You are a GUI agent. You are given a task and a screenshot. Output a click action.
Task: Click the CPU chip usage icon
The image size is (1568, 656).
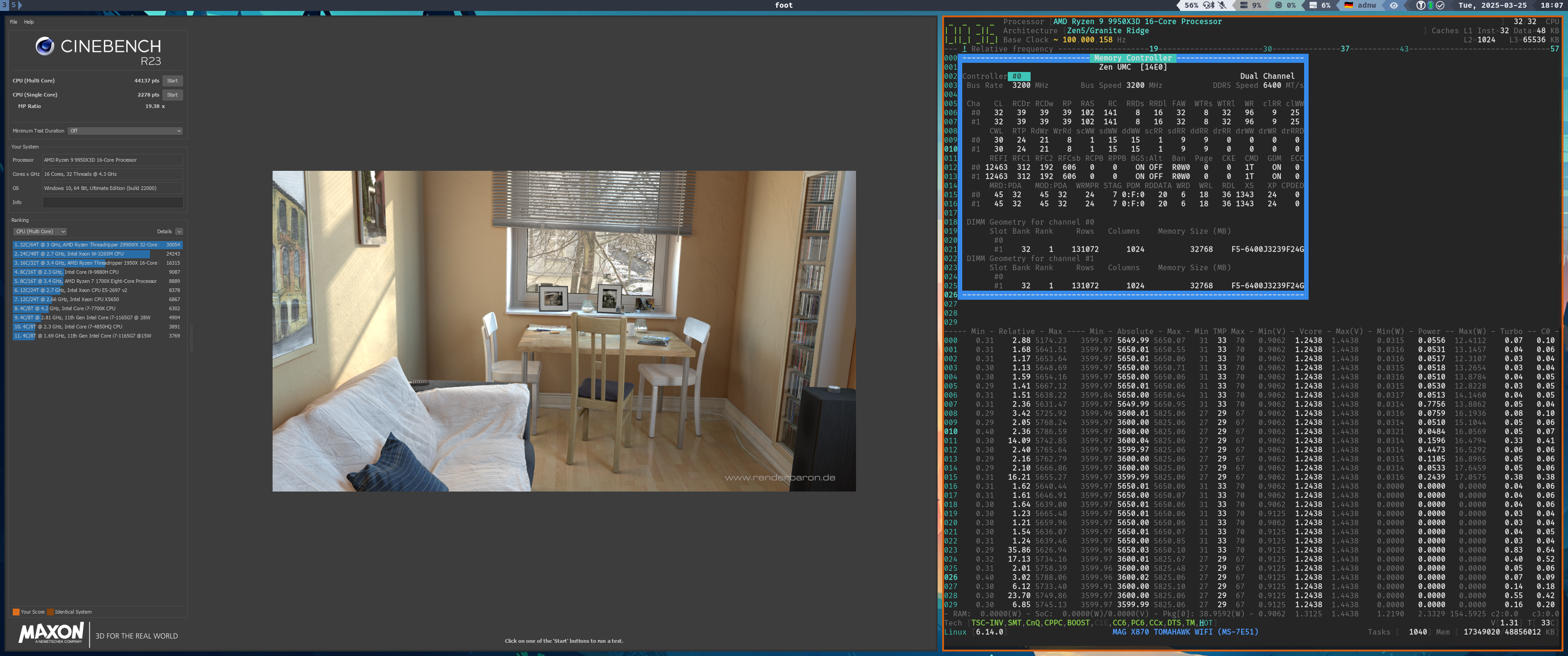click(1278, 5)
